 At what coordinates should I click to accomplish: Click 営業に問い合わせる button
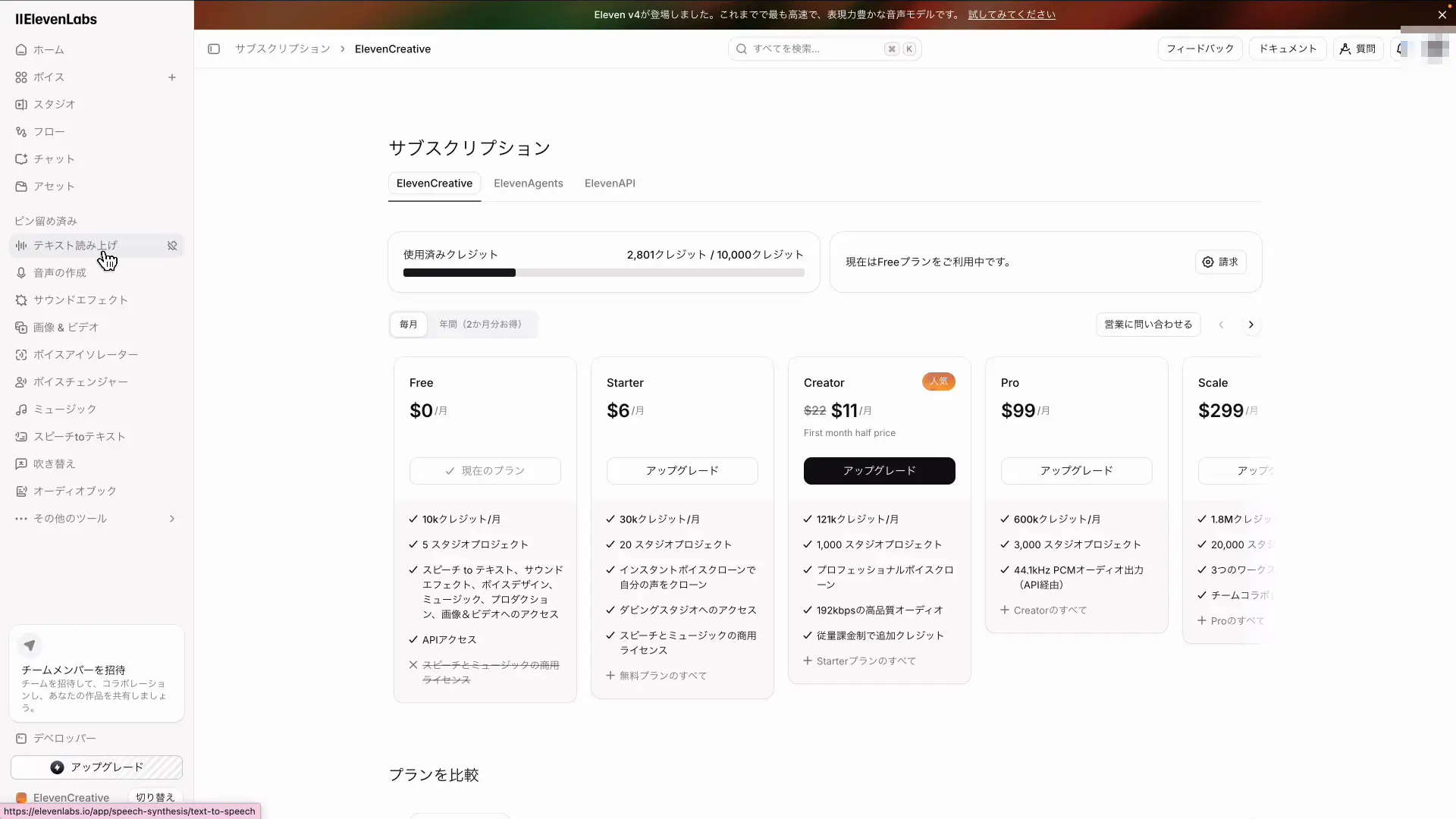pos(1148,325)
